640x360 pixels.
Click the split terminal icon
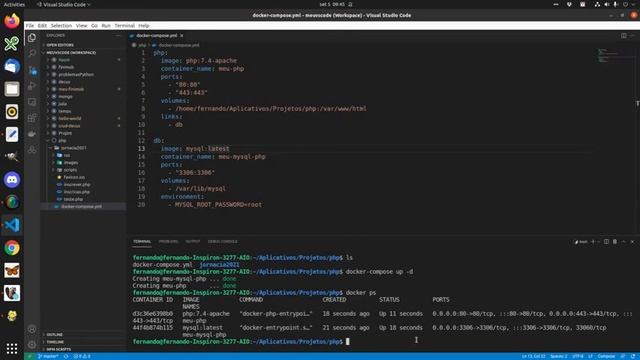point(606,242)
